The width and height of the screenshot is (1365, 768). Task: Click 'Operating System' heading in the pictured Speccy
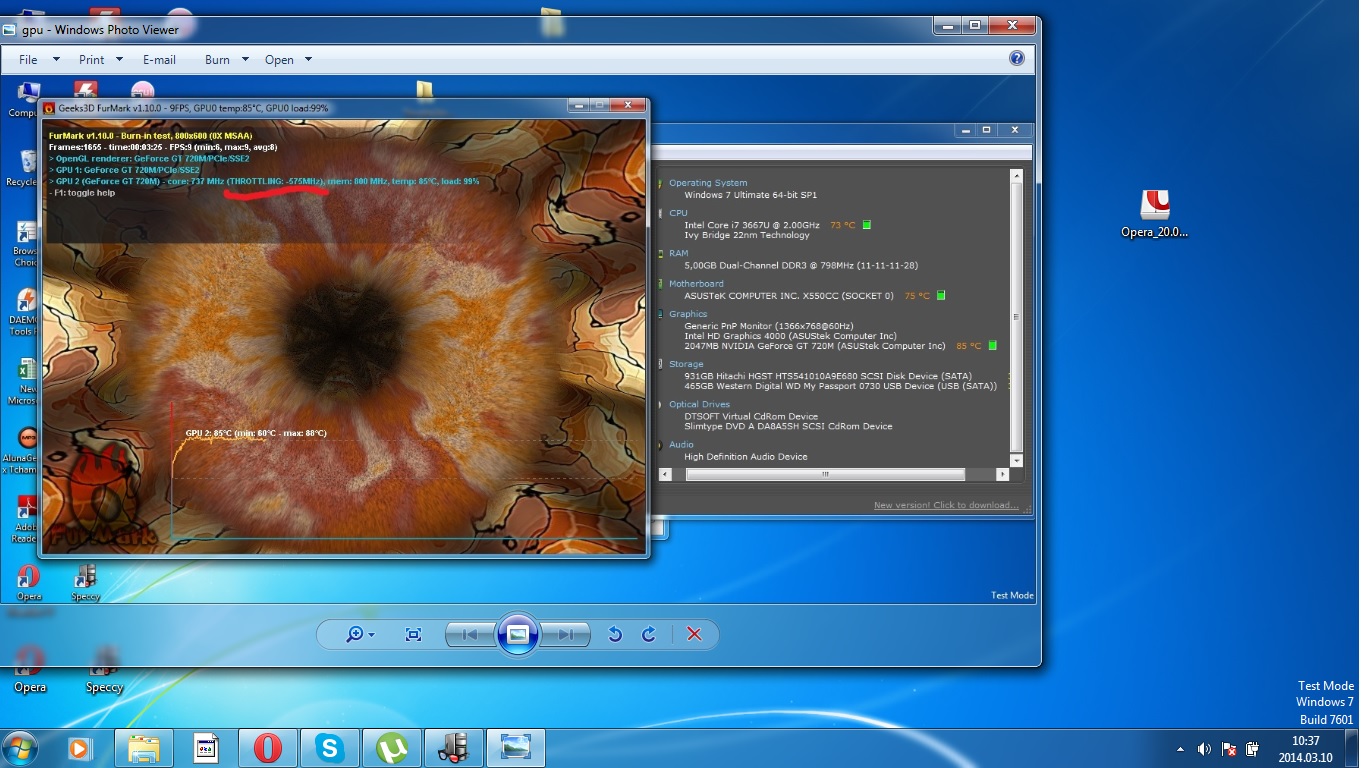tap(708, 183)
